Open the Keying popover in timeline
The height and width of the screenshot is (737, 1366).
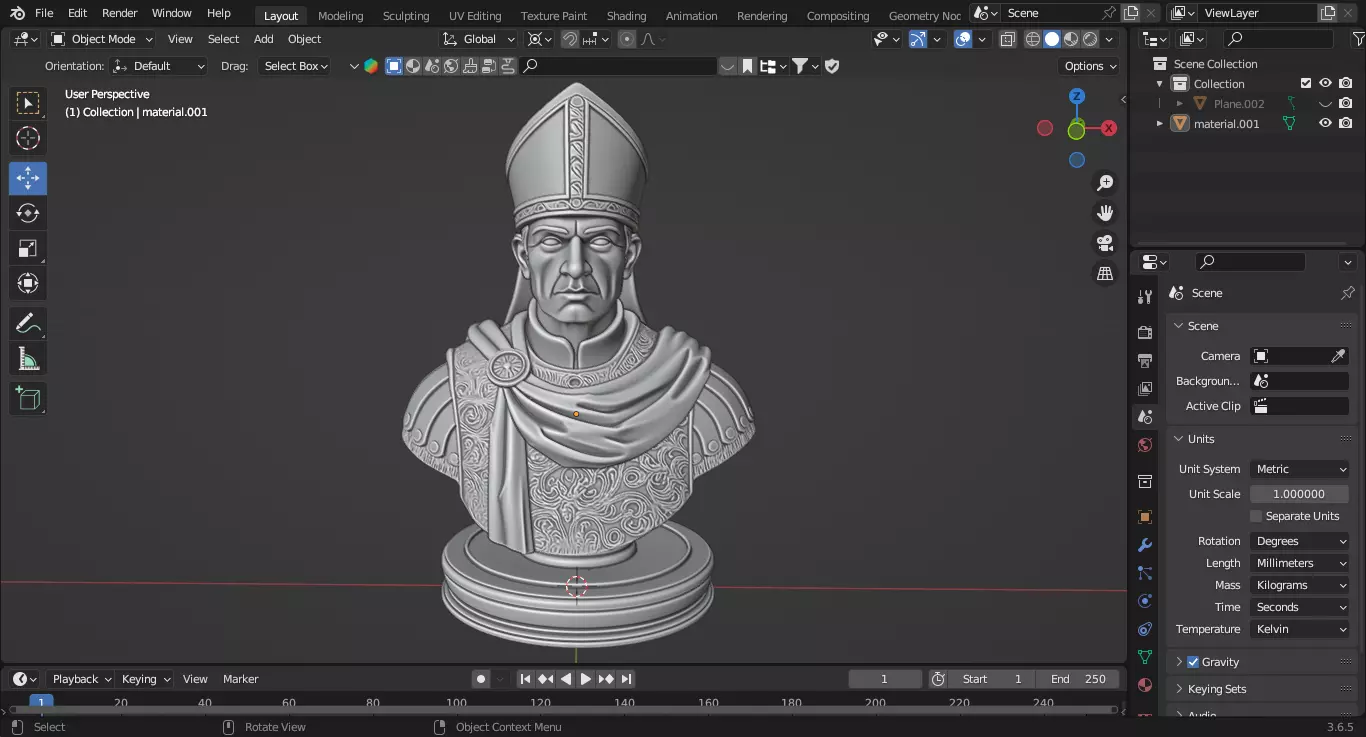click(146, 679)
